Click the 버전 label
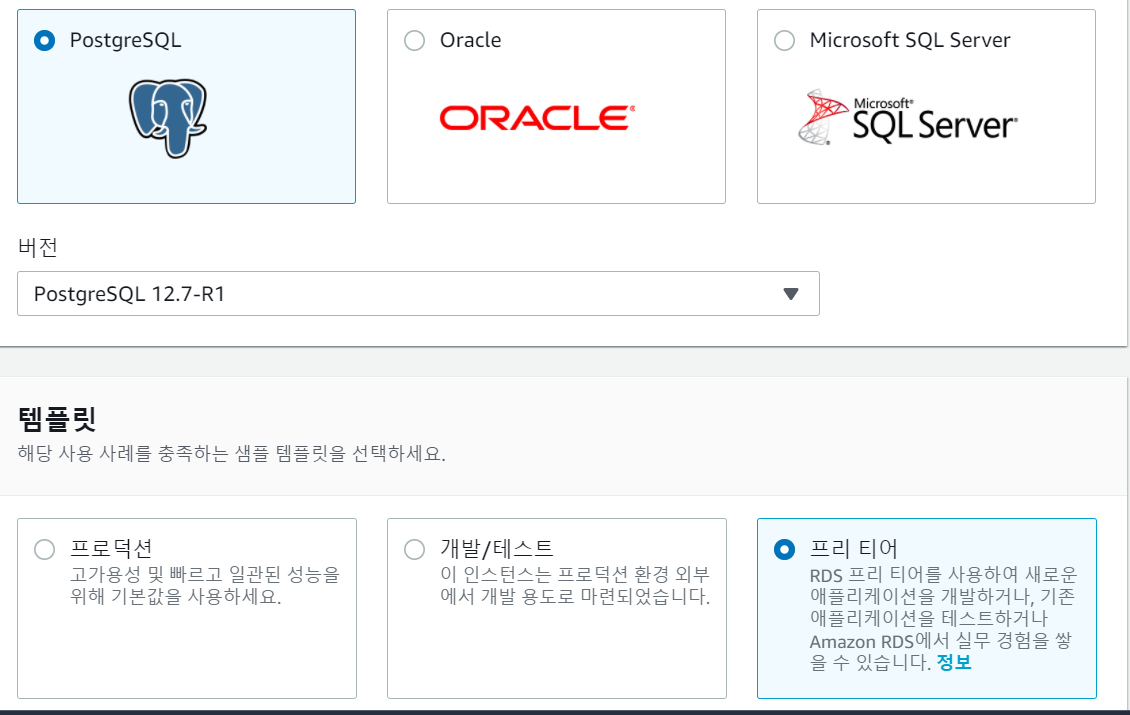 point(37,247)
